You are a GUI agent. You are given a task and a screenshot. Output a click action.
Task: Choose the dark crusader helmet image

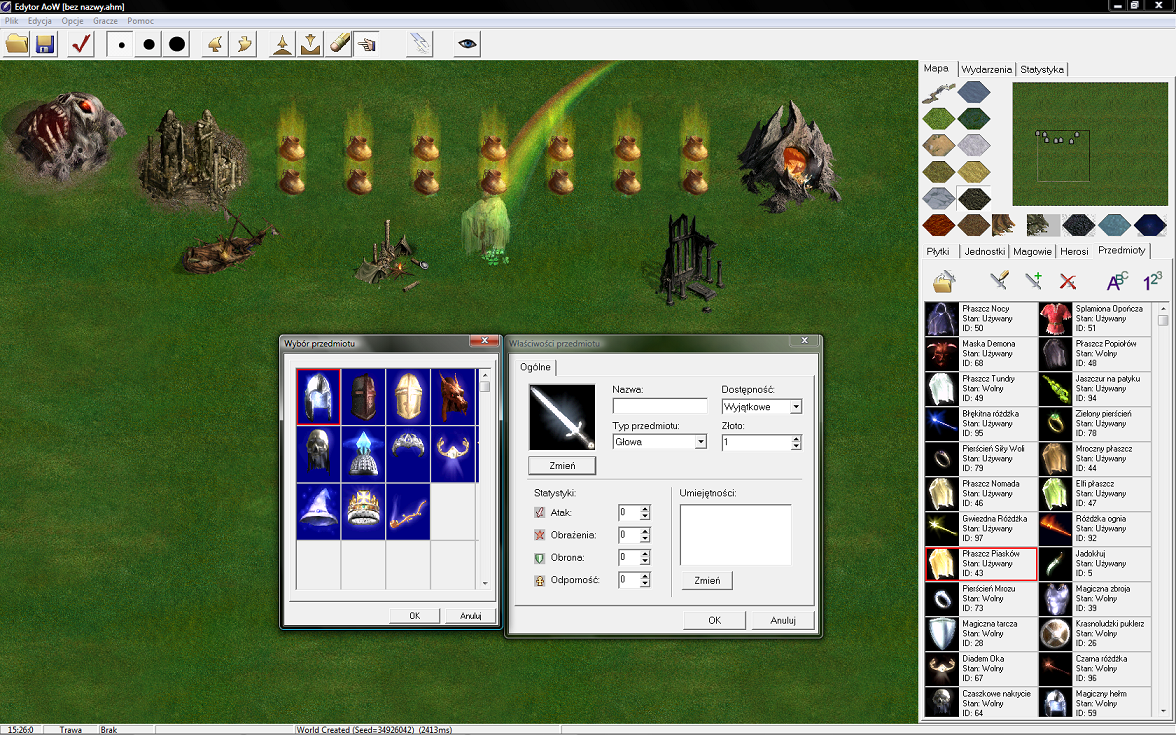[x=363, y=397]
